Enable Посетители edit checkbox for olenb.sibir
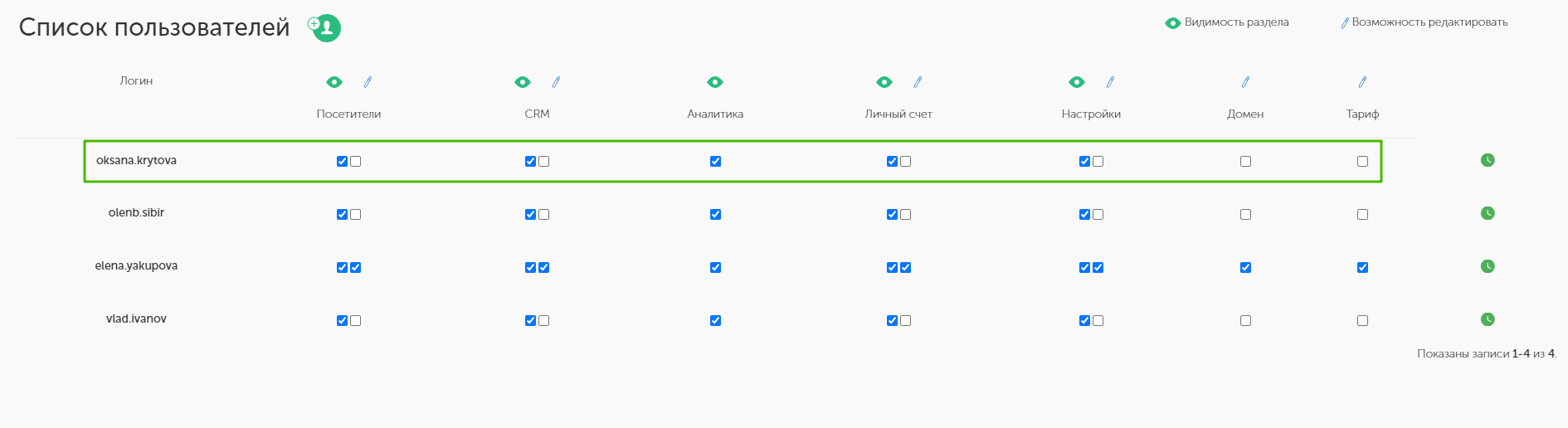1568x428 pixels. pos(355,215)
